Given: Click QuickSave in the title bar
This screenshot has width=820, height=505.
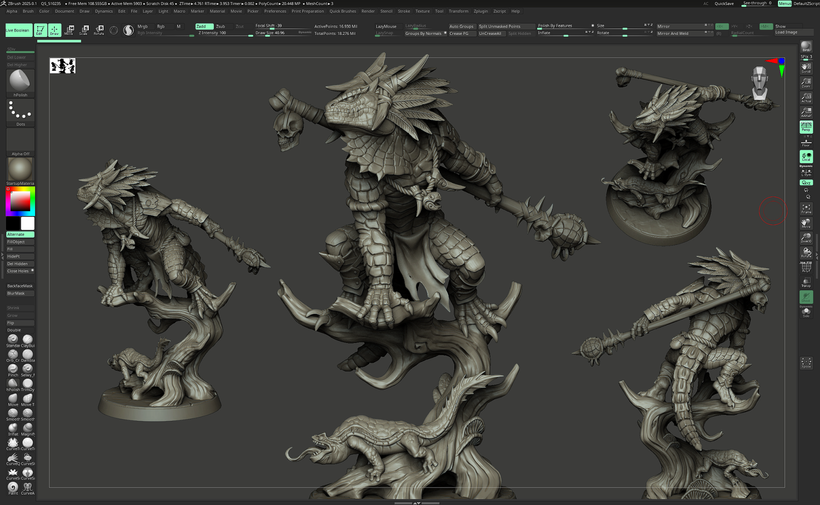Looking at the screenshot, I should click(724, 4).
